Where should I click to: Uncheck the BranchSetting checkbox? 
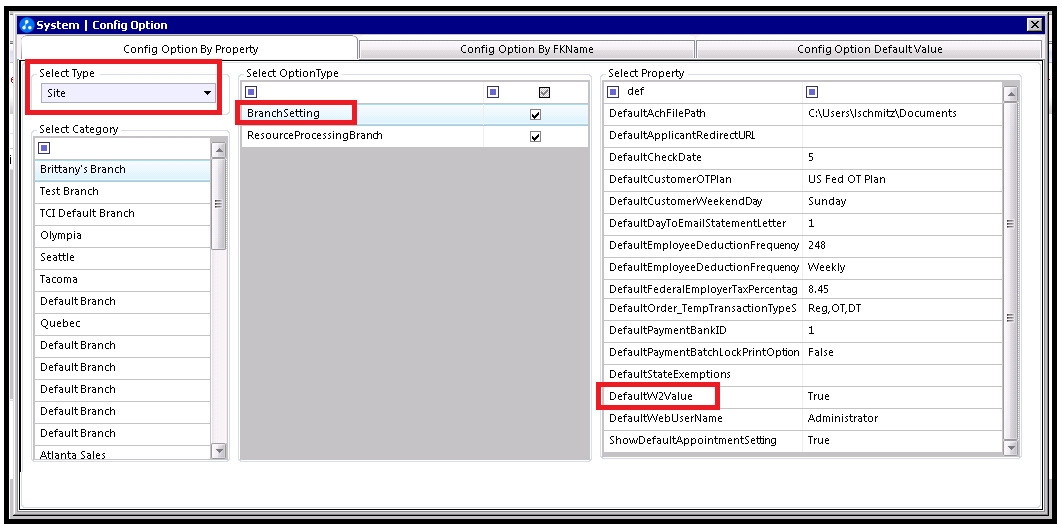[x=536, y=114]
